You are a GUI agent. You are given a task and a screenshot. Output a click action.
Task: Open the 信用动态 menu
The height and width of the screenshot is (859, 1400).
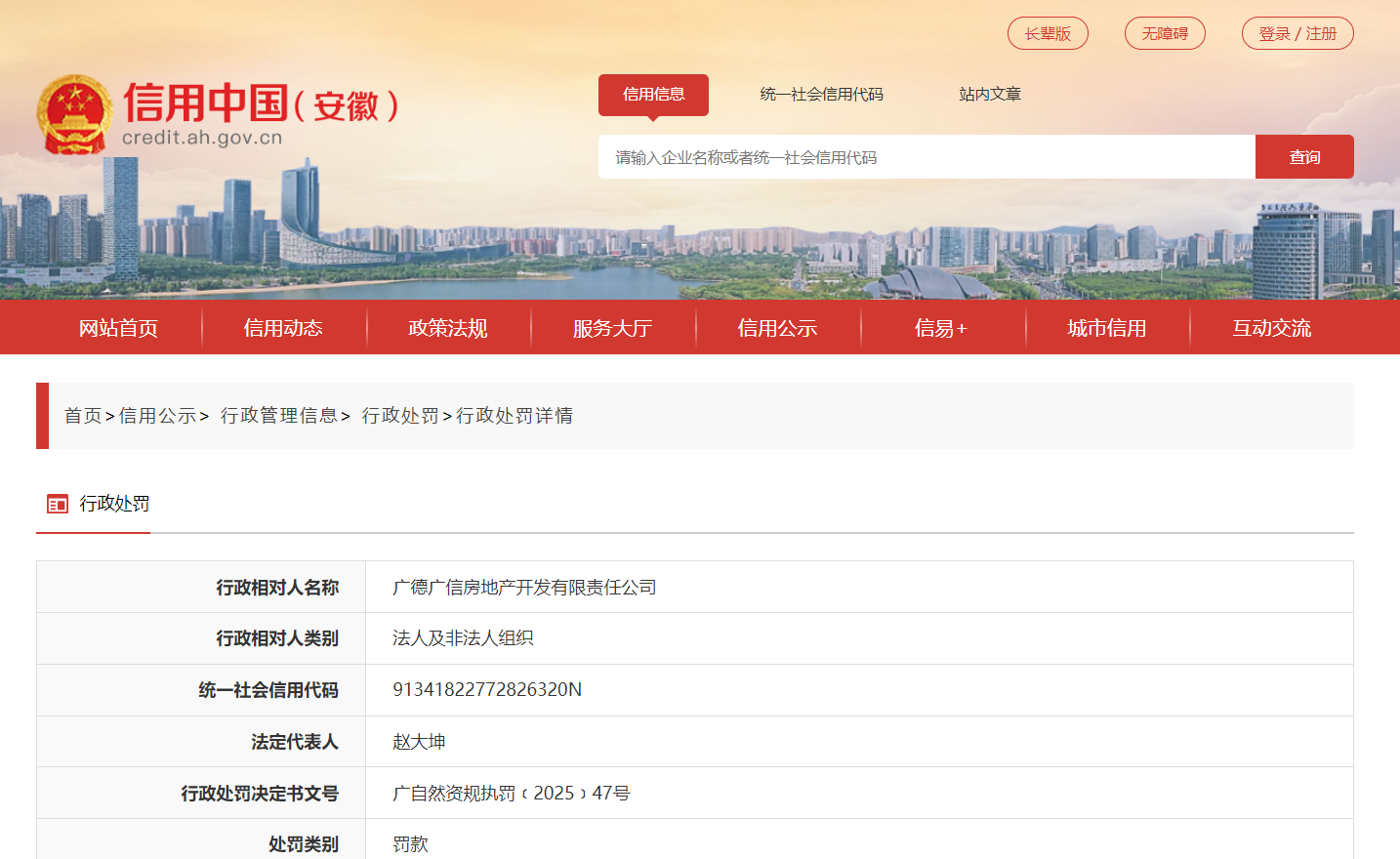[x=283, y=327]
